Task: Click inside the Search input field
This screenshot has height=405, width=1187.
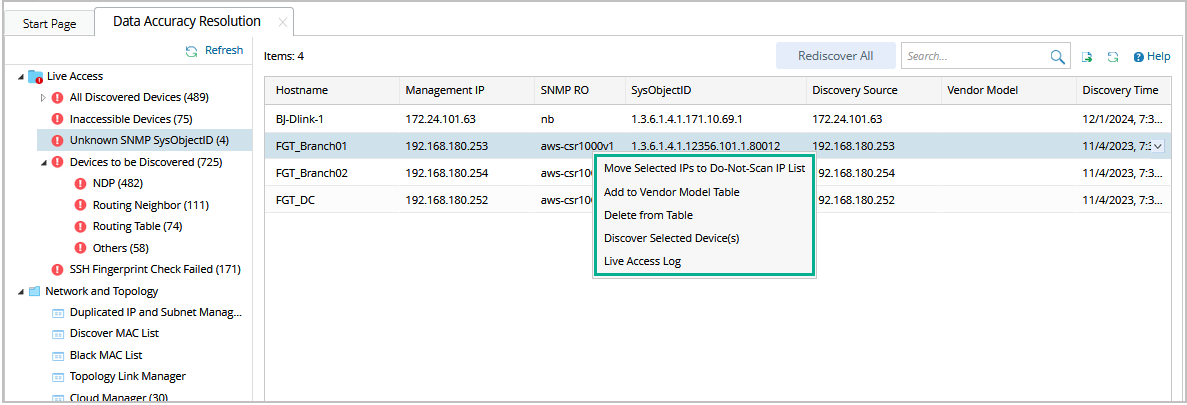Action: coord(975,57)
